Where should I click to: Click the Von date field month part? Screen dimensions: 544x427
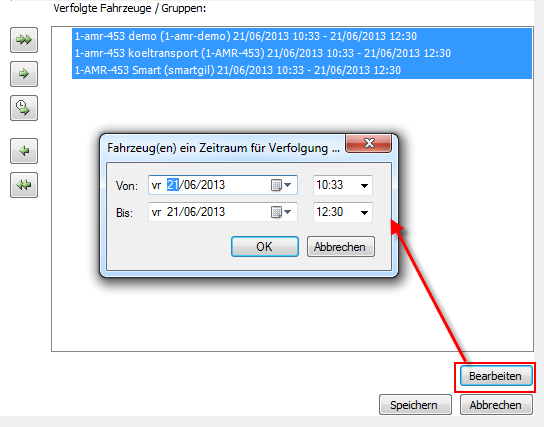click(190, 185)
